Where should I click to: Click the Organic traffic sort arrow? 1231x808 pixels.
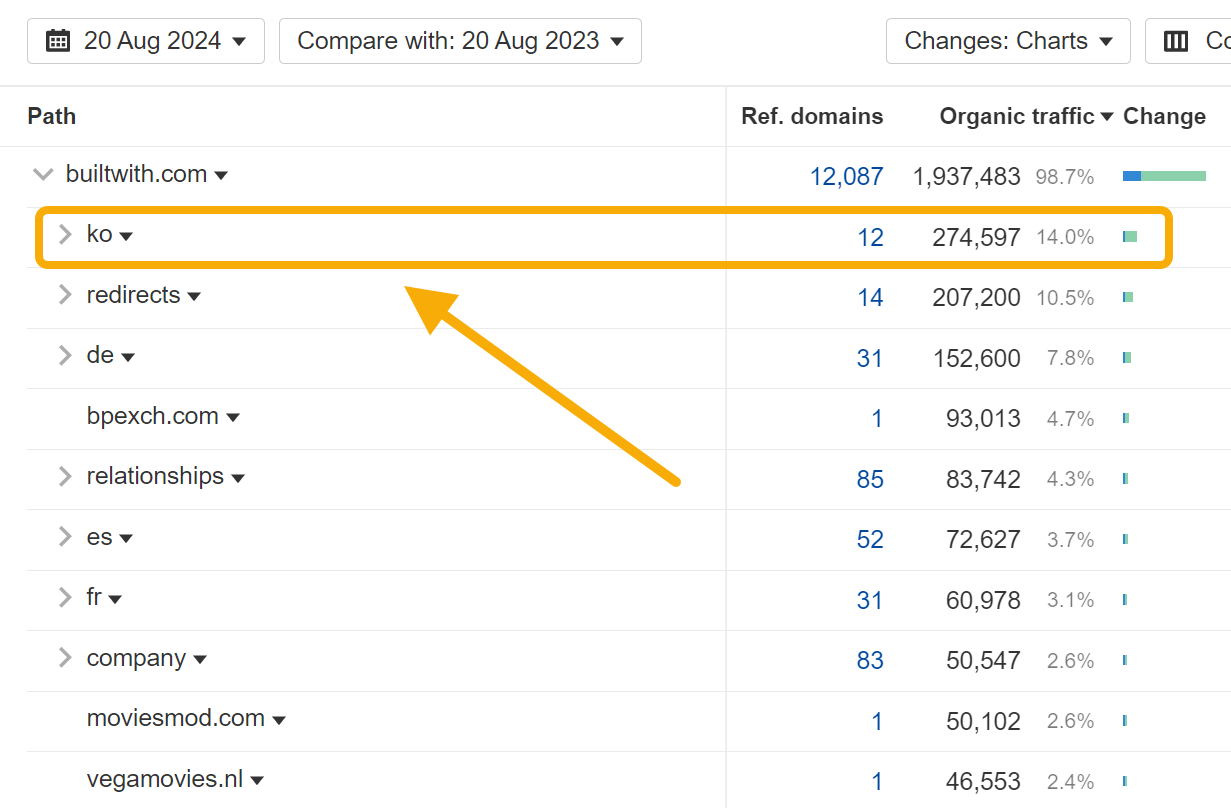1107,116
